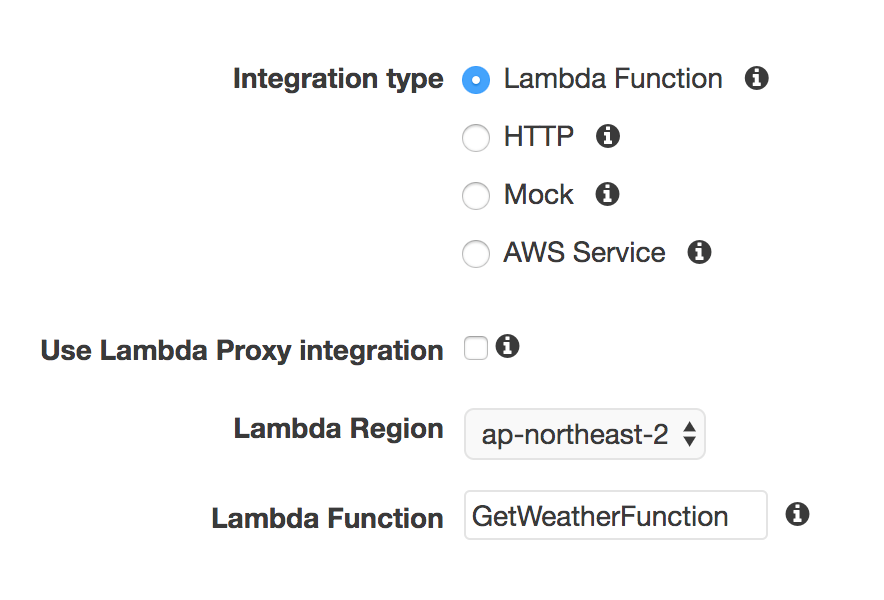Click the up-down arrows on region selector
The width and height of the screenshot is (884, 600).
(689, 434)
